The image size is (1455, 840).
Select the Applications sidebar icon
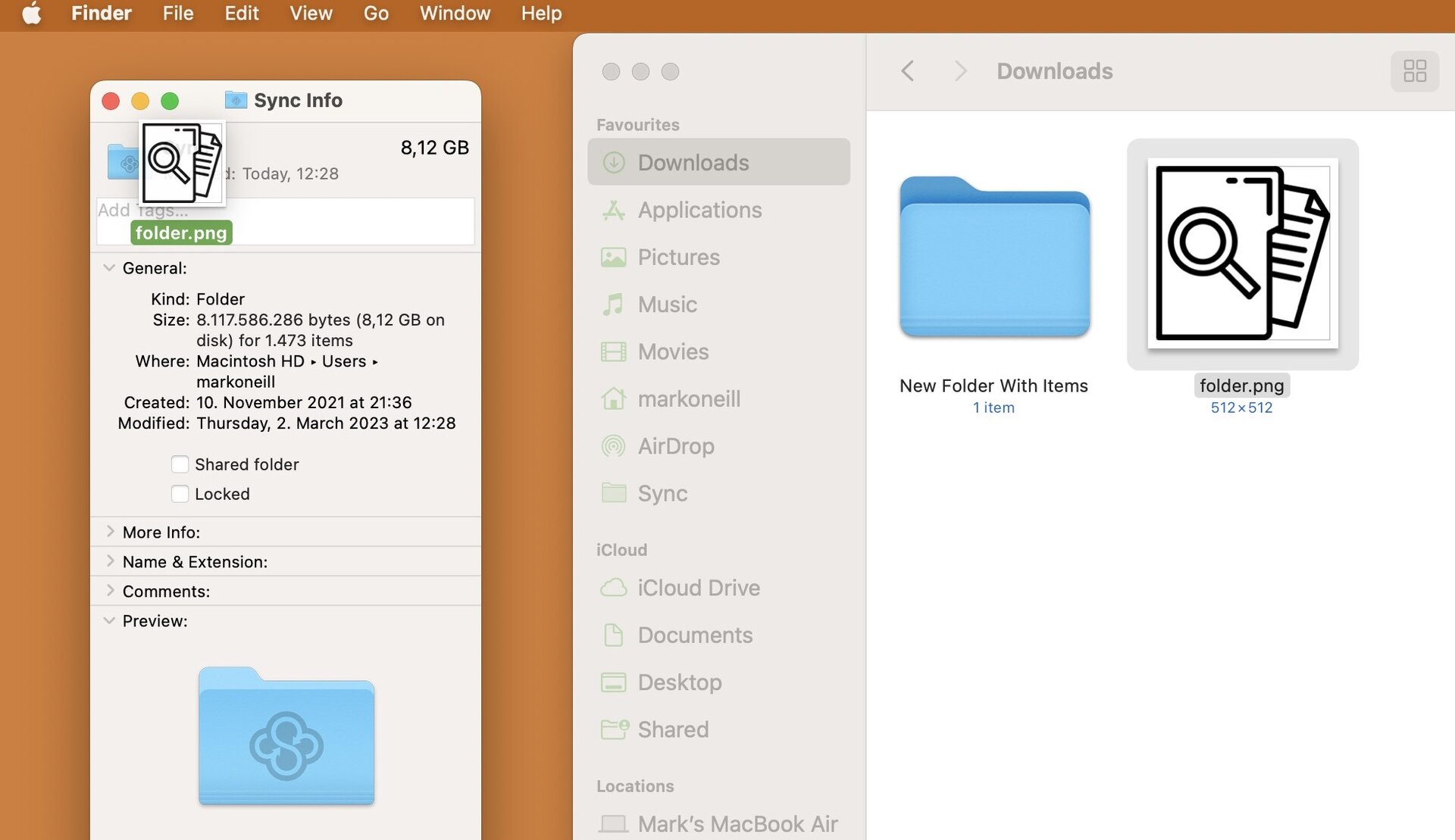(x=612, y=209)
